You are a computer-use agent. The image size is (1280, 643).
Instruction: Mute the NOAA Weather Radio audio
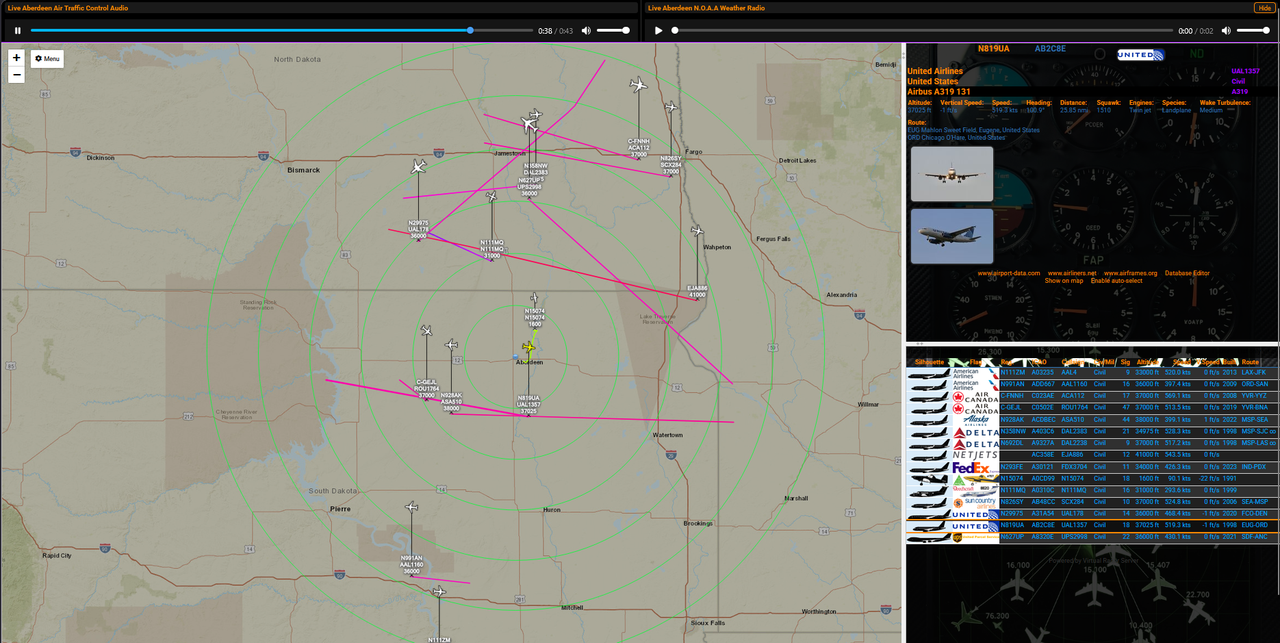[x=1226, y=30]
